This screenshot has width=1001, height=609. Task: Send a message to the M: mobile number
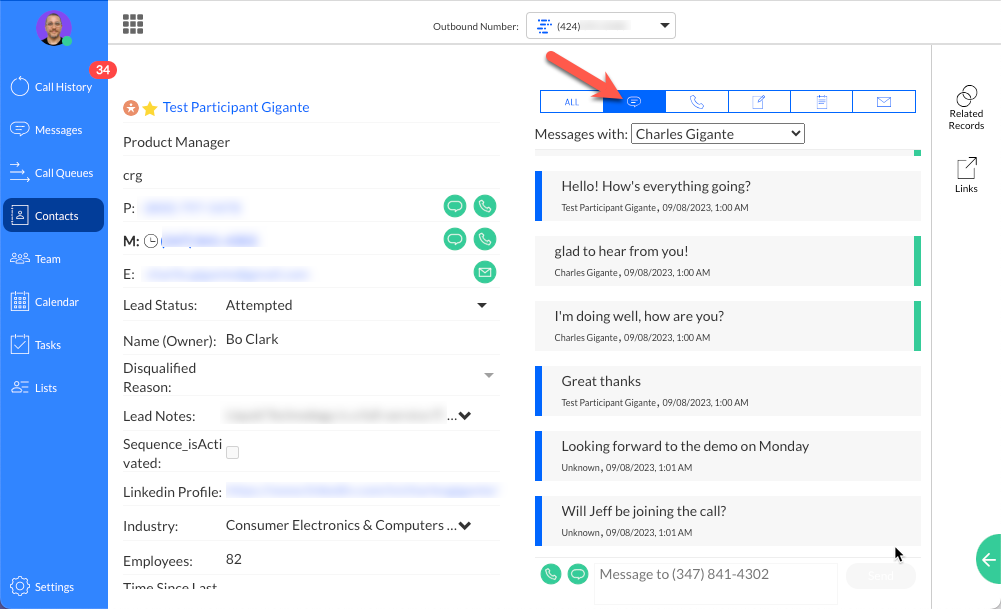pos(455,239)
